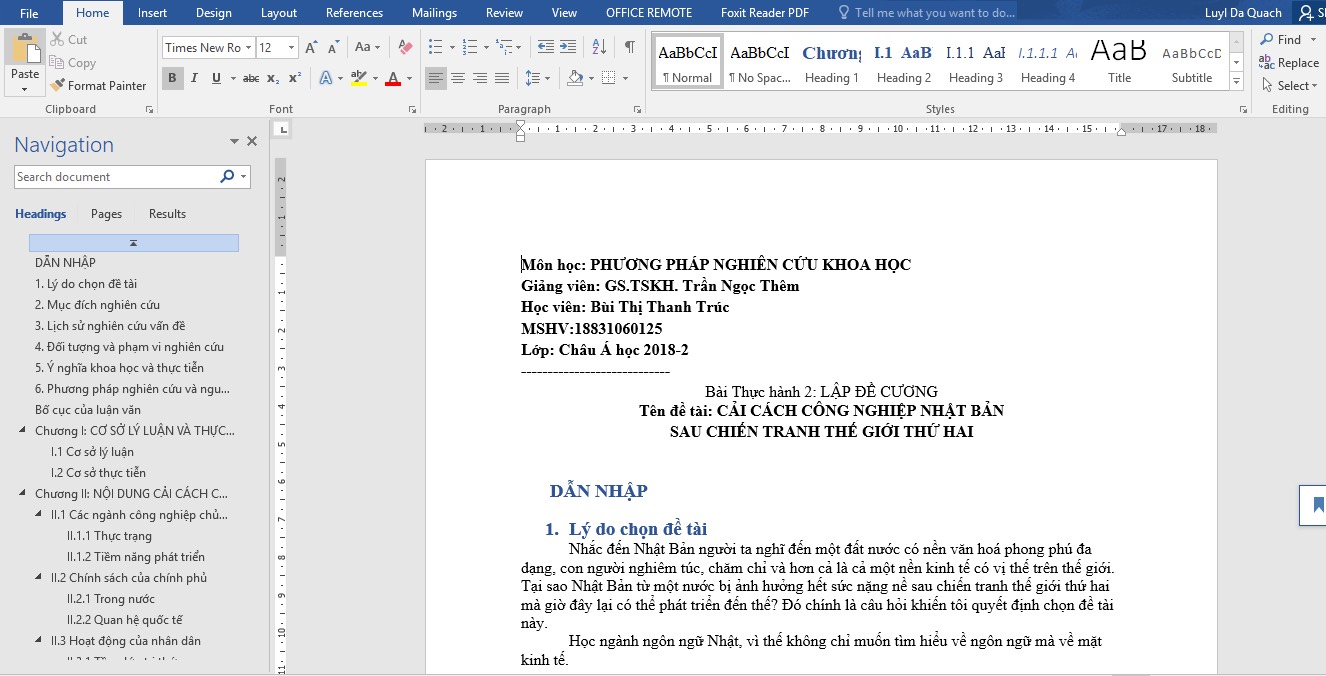Sort the selected text A to Z

tap(600, 47)
